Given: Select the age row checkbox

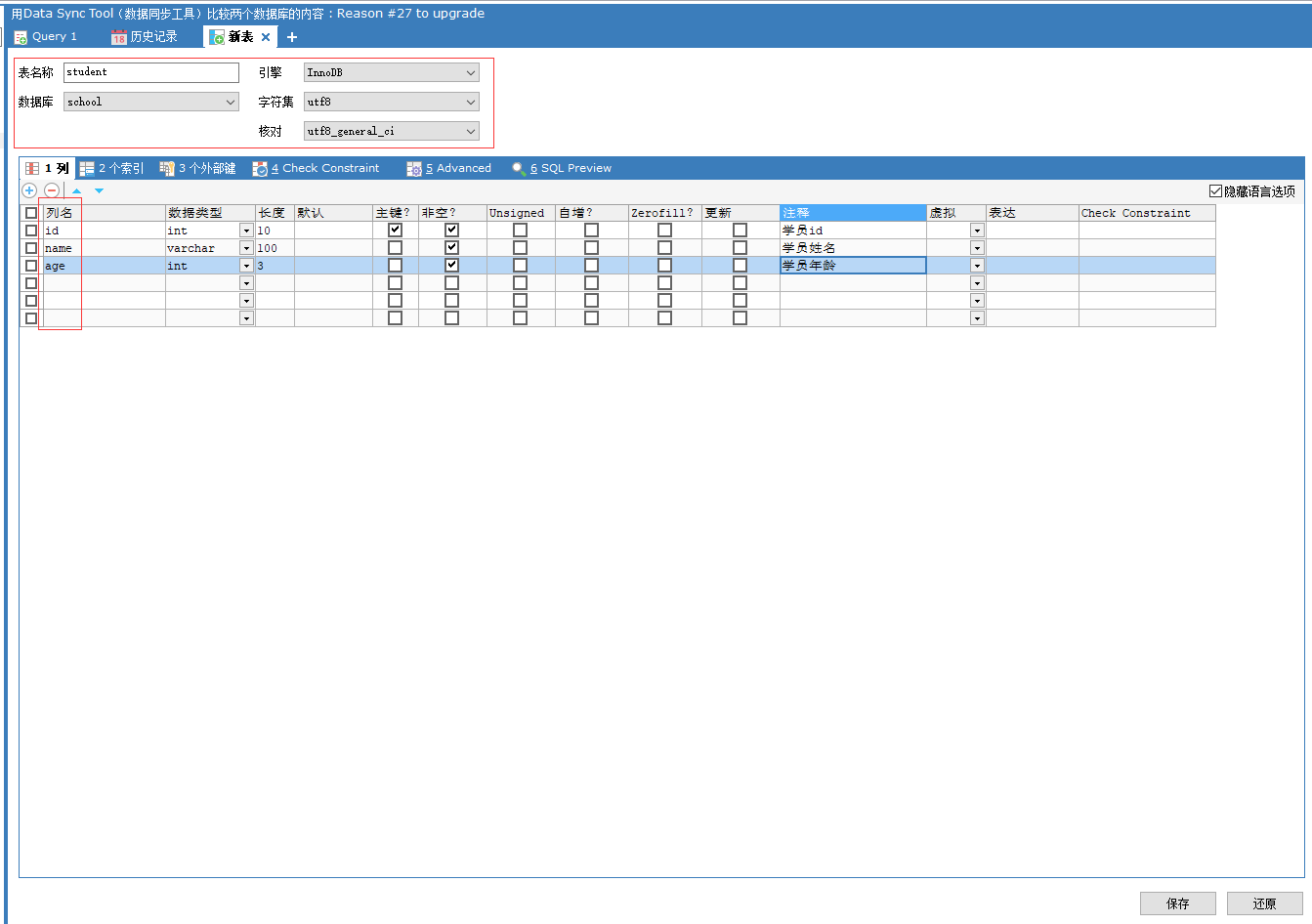Looking at the screenshot, I should point(31,266).
